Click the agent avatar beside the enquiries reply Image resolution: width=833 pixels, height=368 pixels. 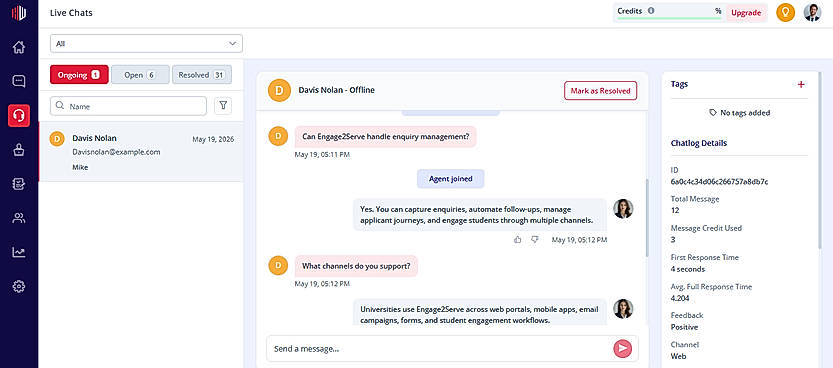(x=623, y=209)
